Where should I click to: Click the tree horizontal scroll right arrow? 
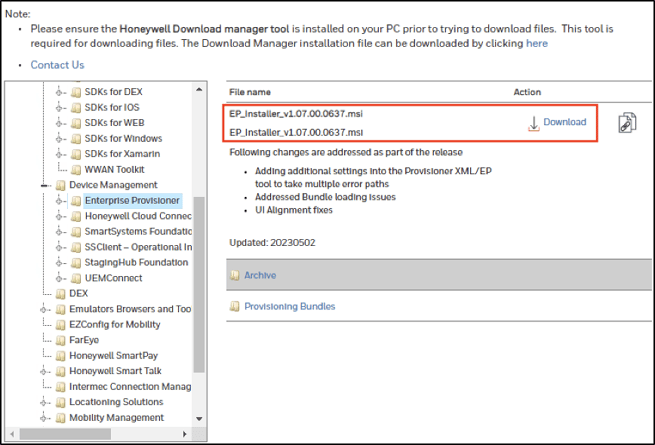185,434
